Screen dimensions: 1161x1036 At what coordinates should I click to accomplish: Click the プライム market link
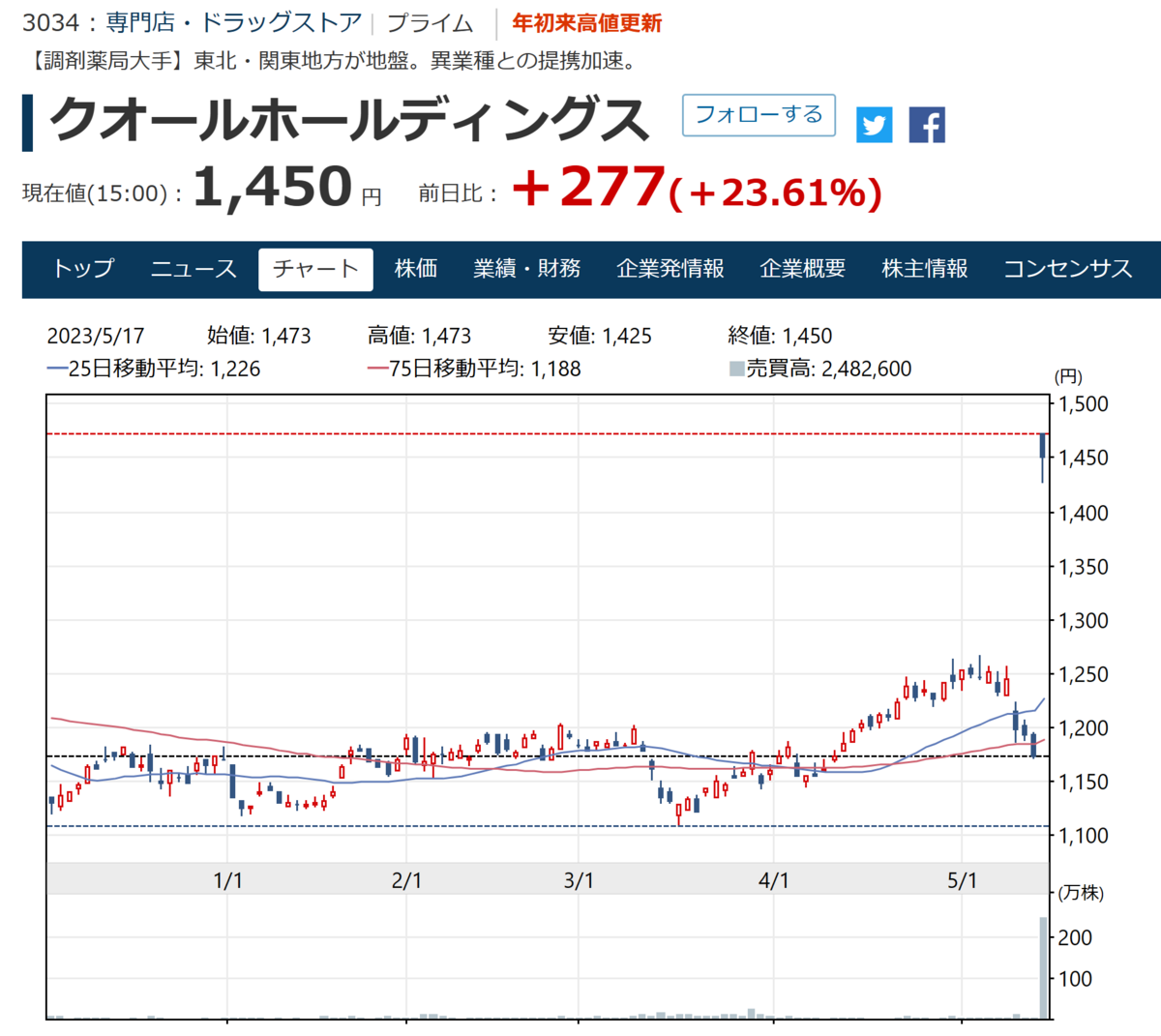tap(430, 23)
